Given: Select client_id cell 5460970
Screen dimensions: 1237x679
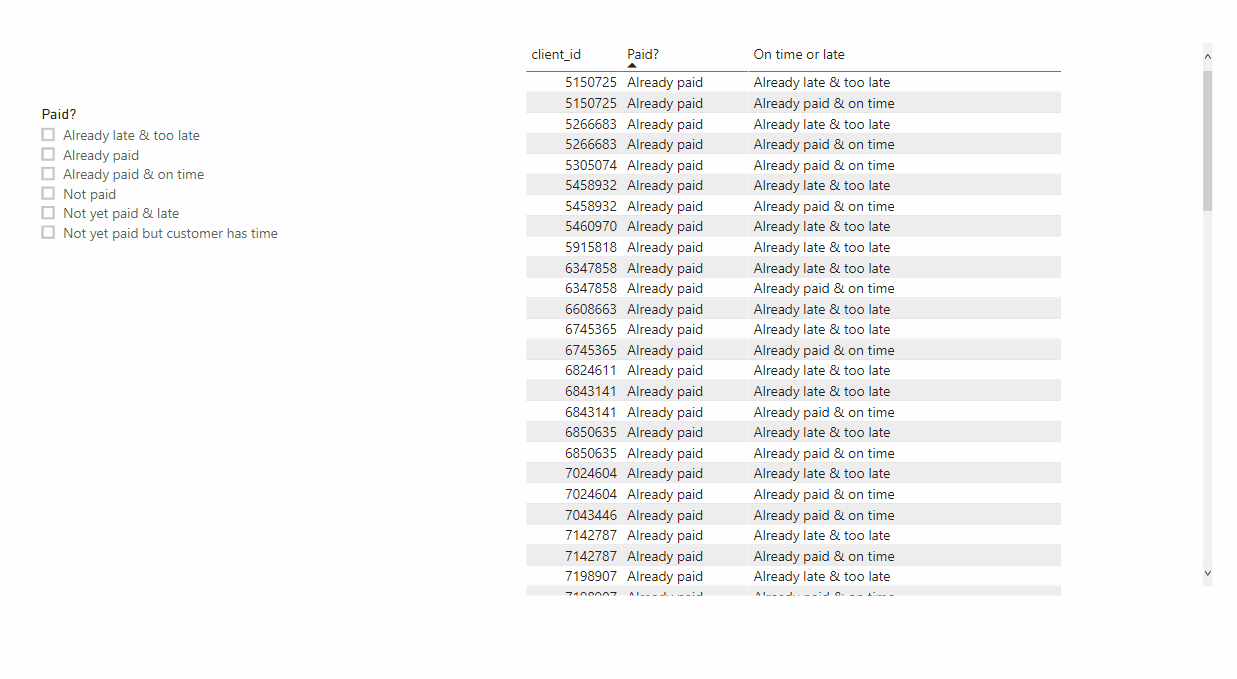Looking at the screenshot, I should coord(591,226).
